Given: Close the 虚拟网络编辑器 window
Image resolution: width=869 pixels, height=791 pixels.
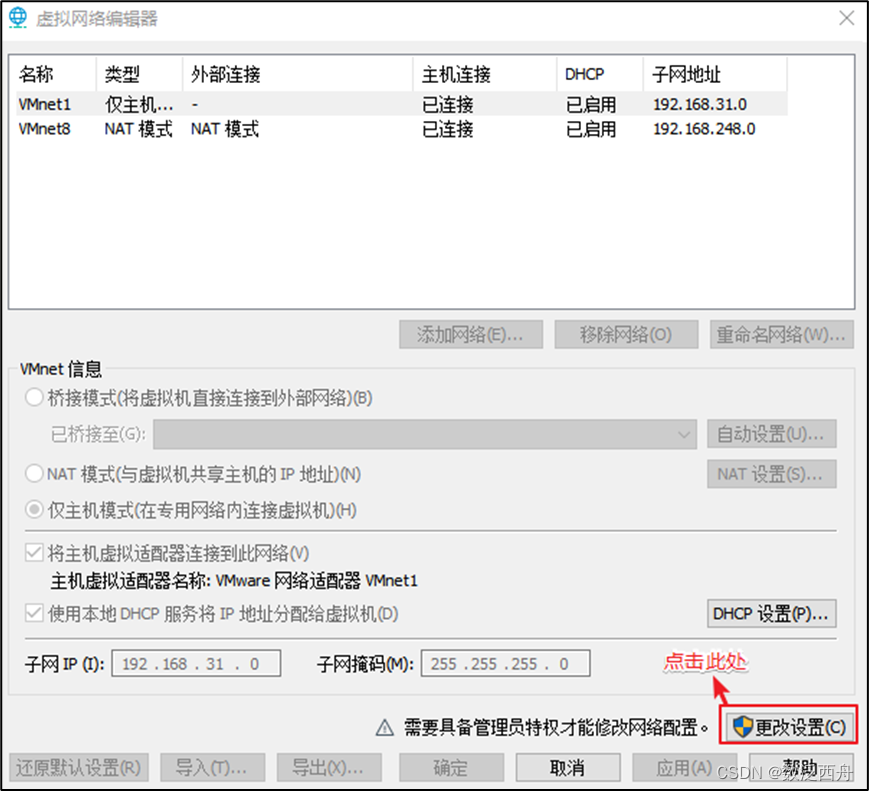Looking at the screenshot, I should tap(846, 18).
